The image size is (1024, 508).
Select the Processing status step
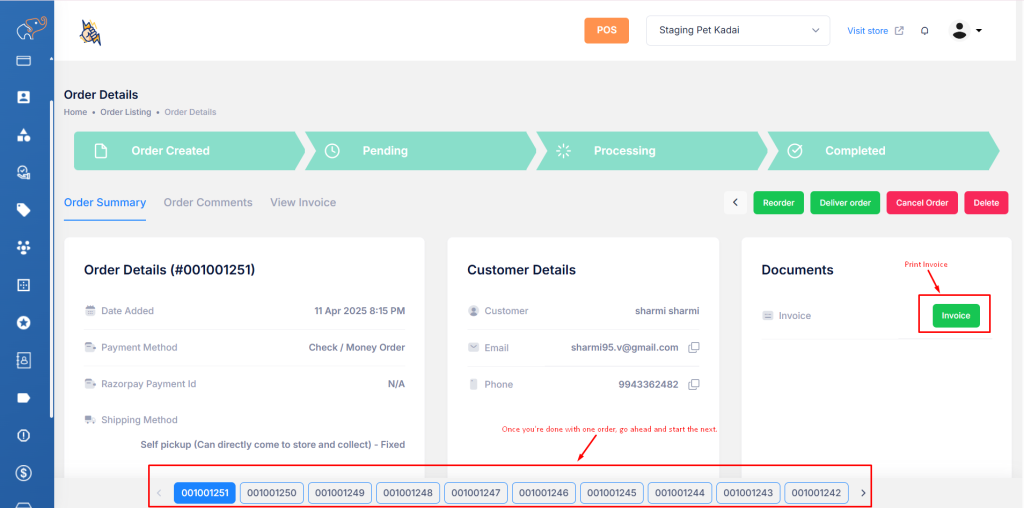point(652,151)
